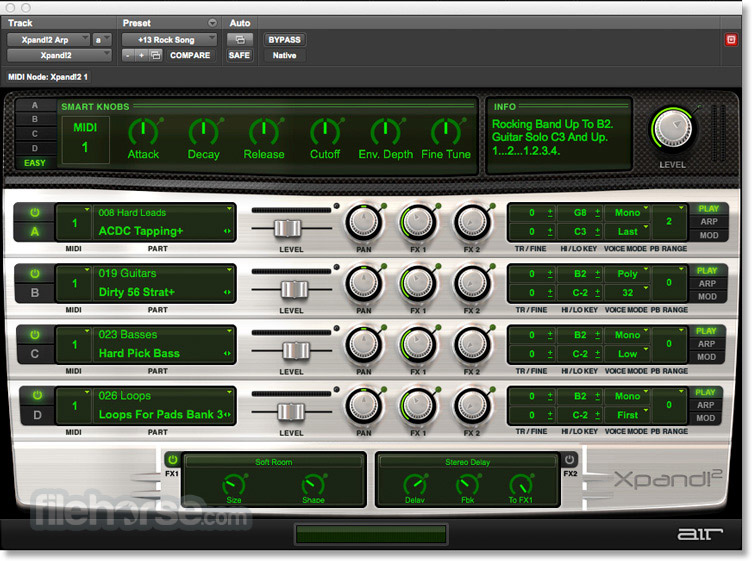
Task: Open the Preset menu arrow
Action: click(212, 23)
